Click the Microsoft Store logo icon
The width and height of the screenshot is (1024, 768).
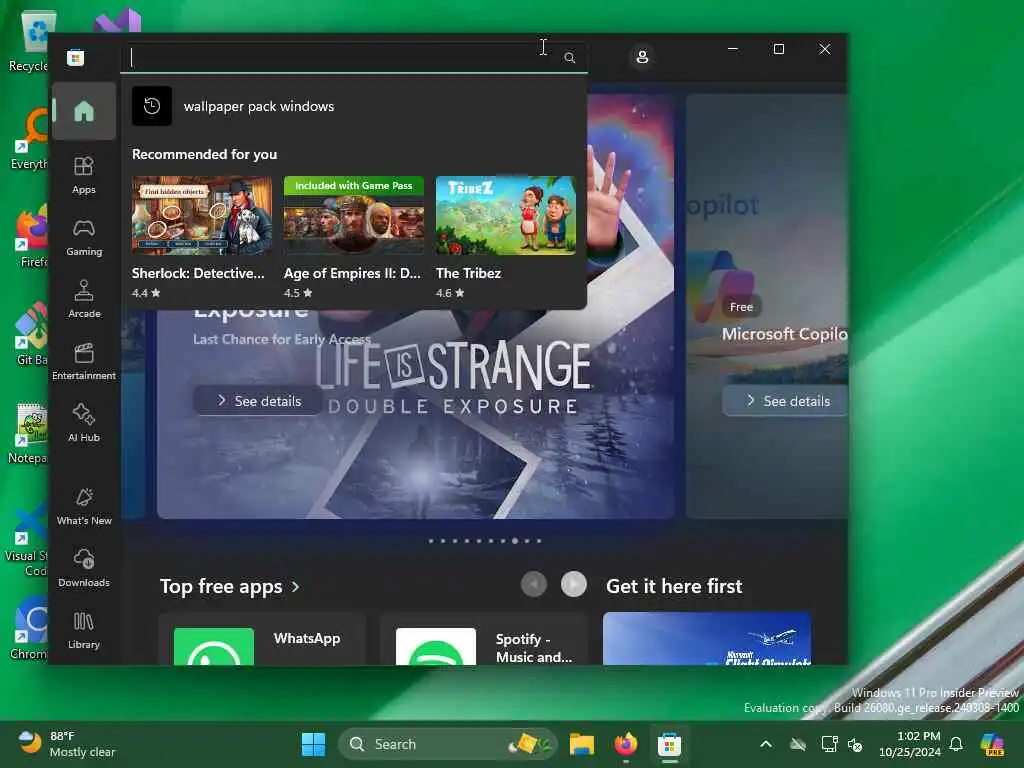[x=76, y=57]
